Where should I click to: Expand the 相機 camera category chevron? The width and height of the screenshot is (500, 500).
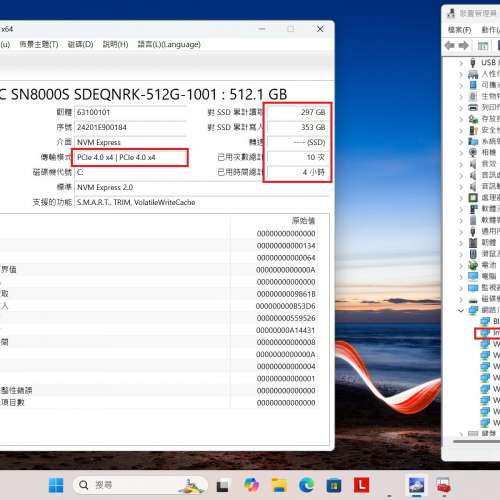click(x=461, y=153)
